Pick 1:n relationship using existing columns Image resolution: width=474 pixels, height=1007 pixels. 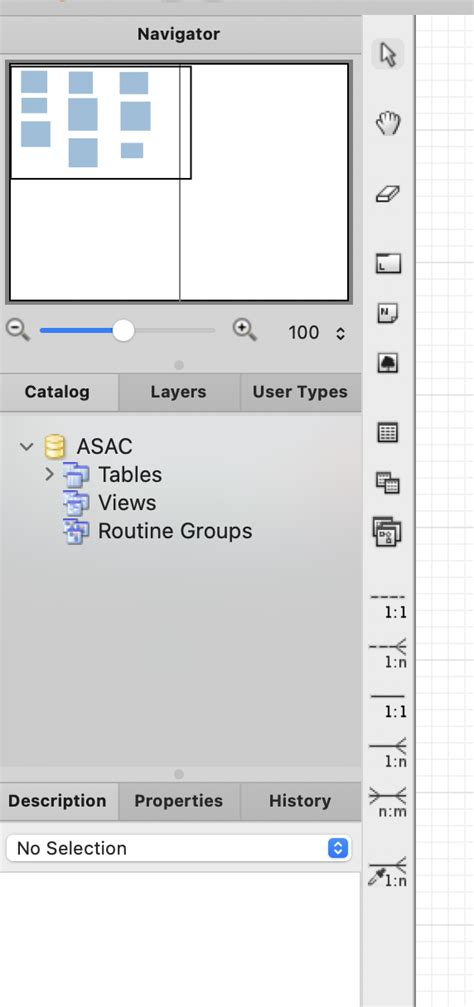388,871
